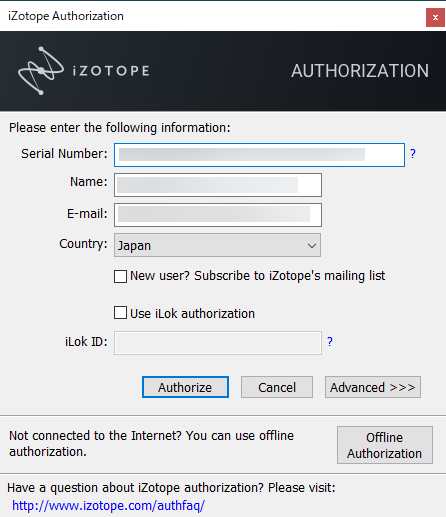446x517 pixels.
Task: Open the Country dropdown showing Japan
Action: point(217,245)
